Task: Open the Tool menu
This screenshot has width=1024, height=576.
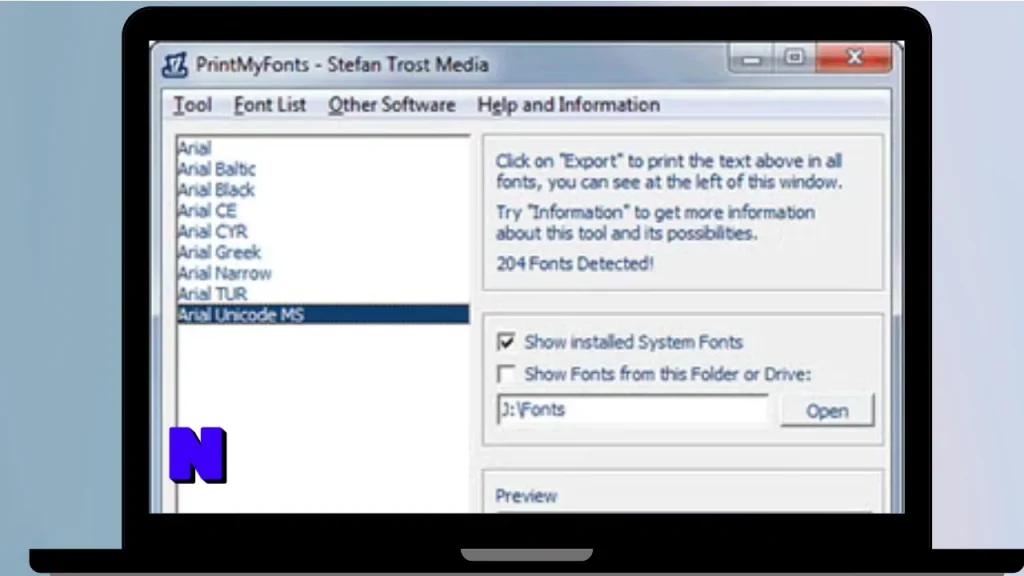Action: coord(193,105)
